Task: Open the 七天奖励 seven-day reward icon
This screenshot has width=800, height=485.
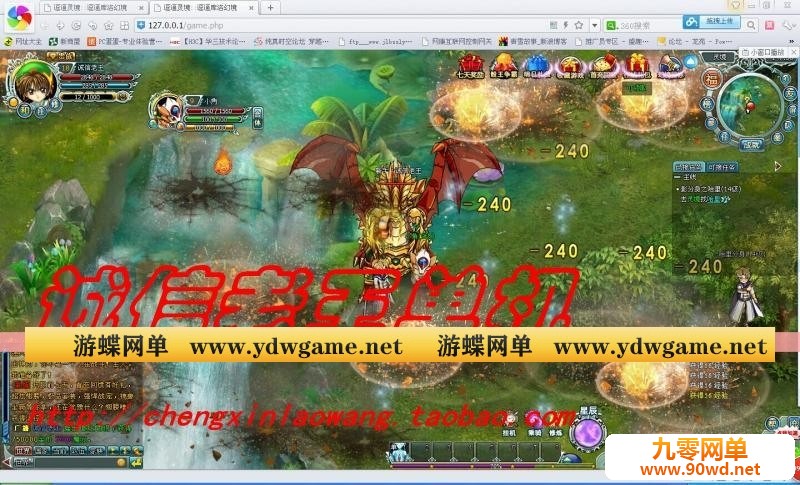Action: tap(470, 65)
